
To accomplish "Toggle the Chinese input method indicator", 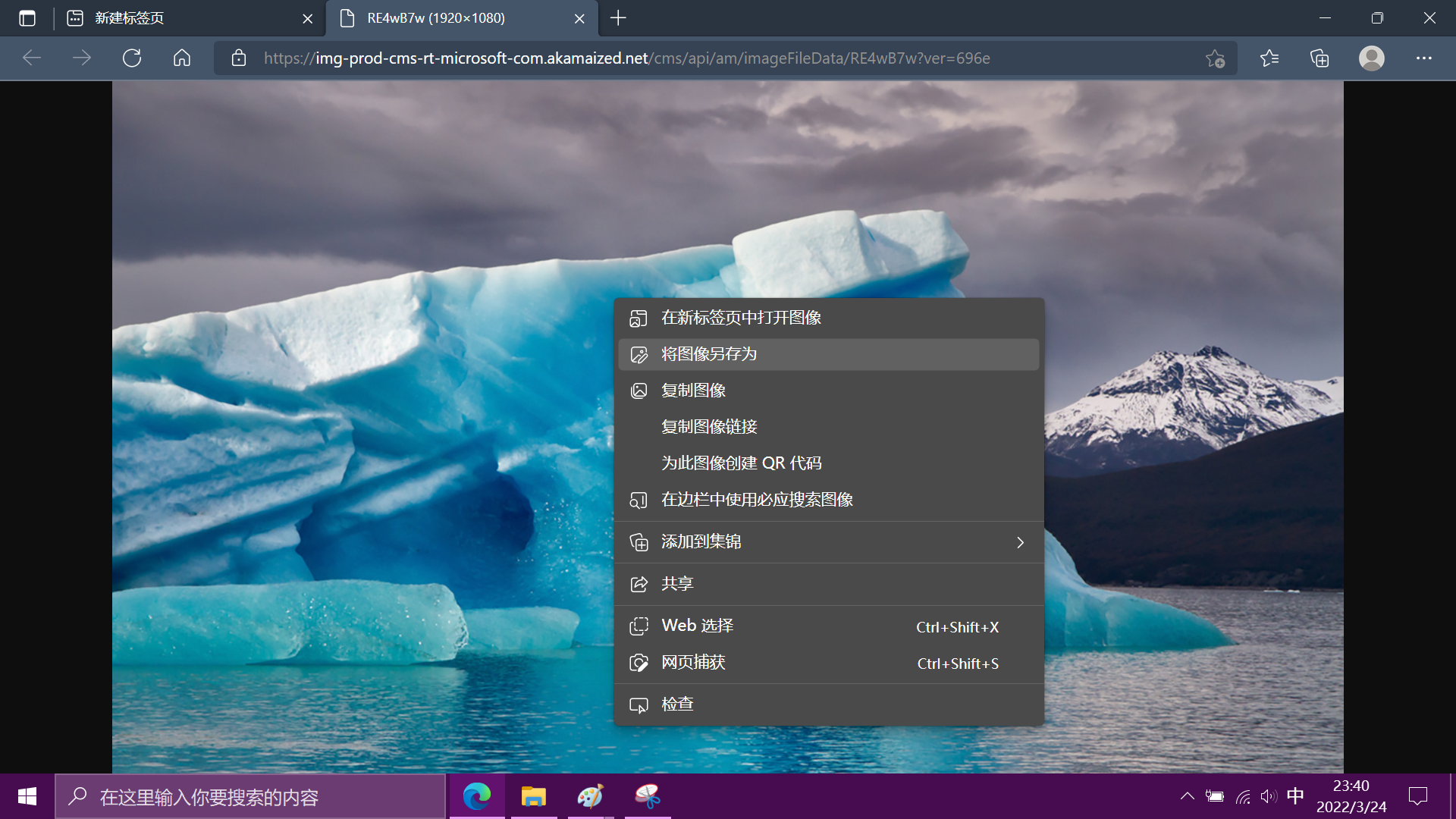I will point(1295,796).
